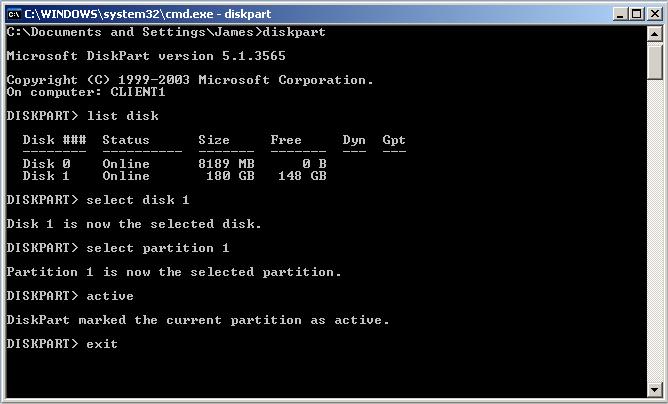Click the scrollbar down arrow
This screenshot has width=668, height=404.
[655, 391]
